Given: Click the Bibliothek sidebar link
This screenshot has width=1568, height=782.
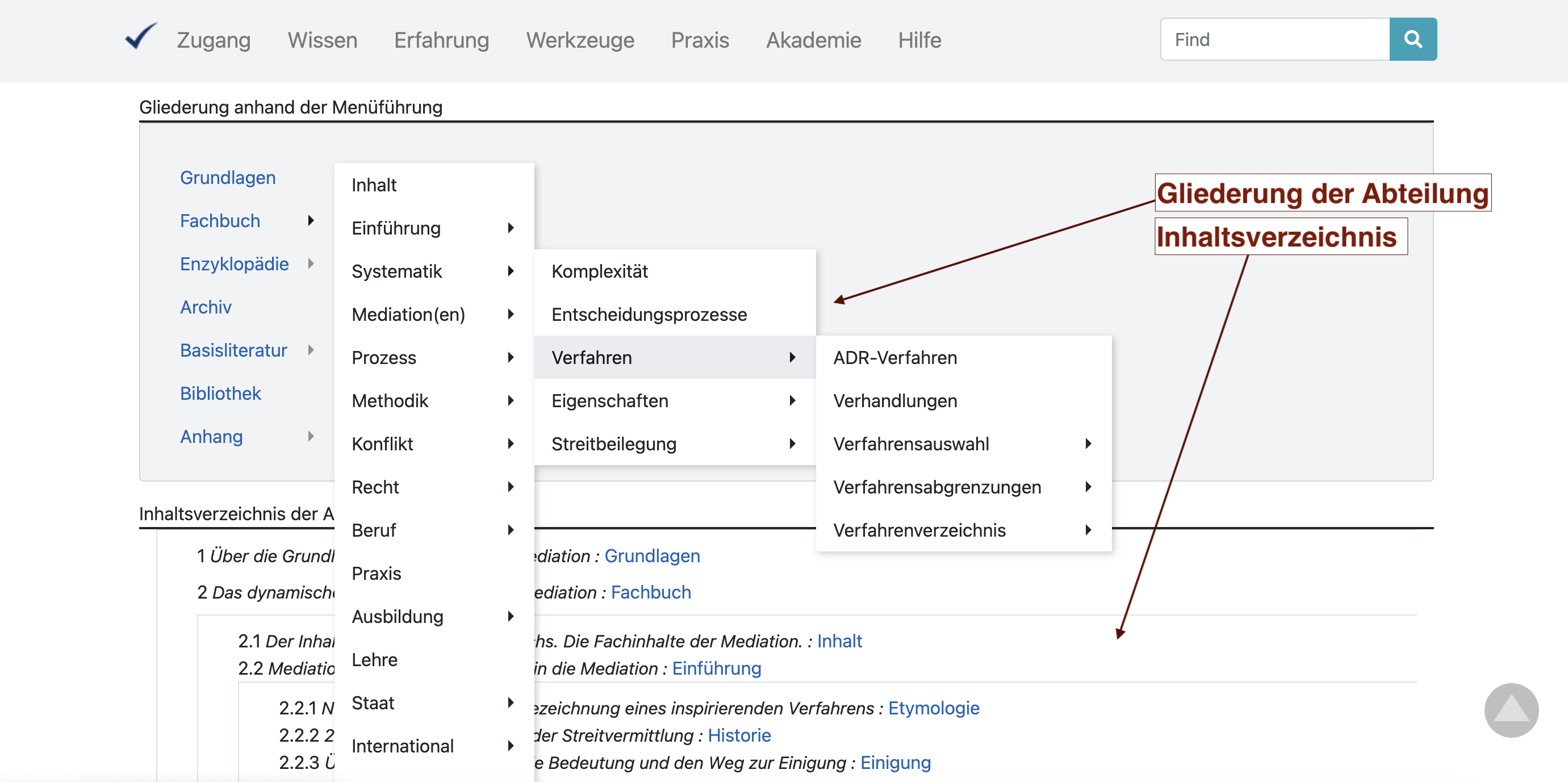Looking at the screenshot, I should [x=220, y=393].
